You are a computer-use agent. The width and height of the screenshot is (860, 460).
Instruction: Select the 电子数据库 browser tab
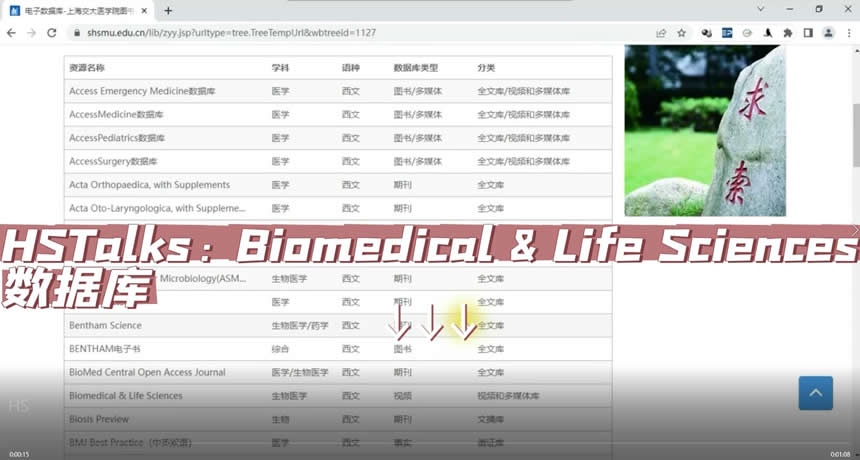(79, 10)
